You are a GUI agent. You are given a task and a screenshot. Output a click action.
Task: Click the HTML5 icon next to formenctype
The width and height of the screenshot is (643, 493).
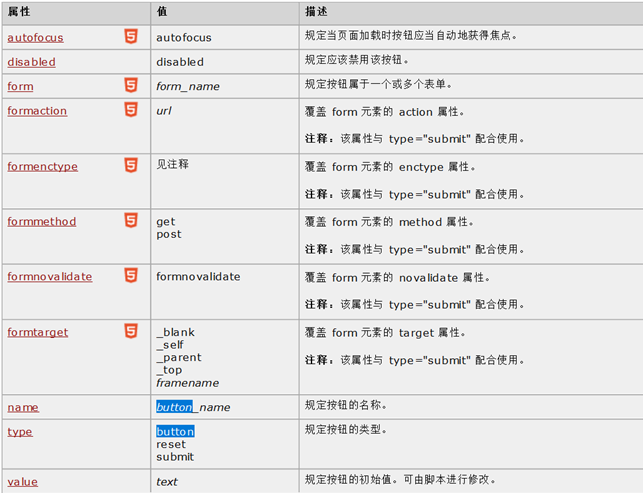(x=131, y=165)
